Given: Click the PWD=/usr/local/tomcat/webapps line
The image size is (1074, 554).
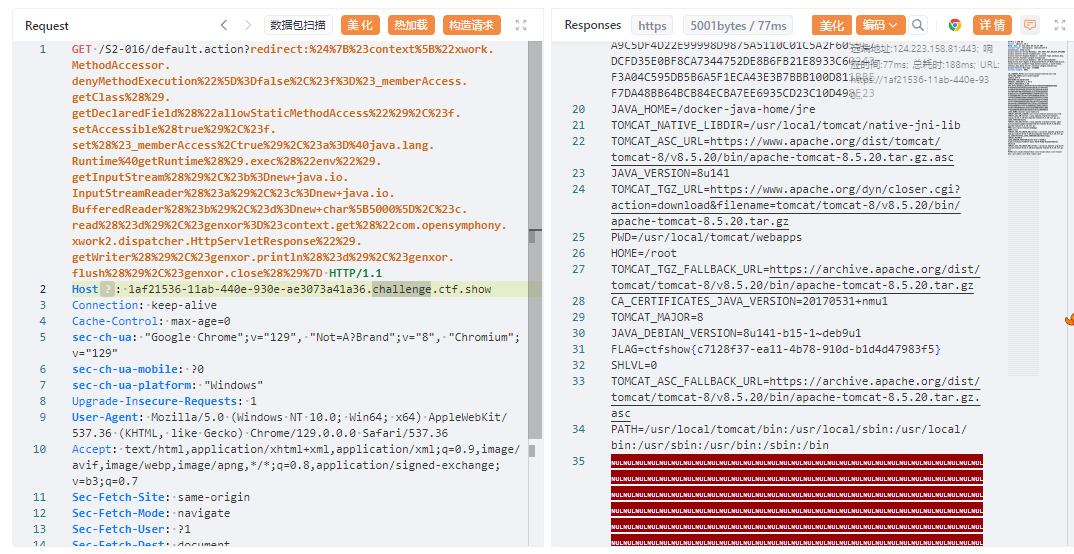Looking at the screenshot, I should (707, 237).
